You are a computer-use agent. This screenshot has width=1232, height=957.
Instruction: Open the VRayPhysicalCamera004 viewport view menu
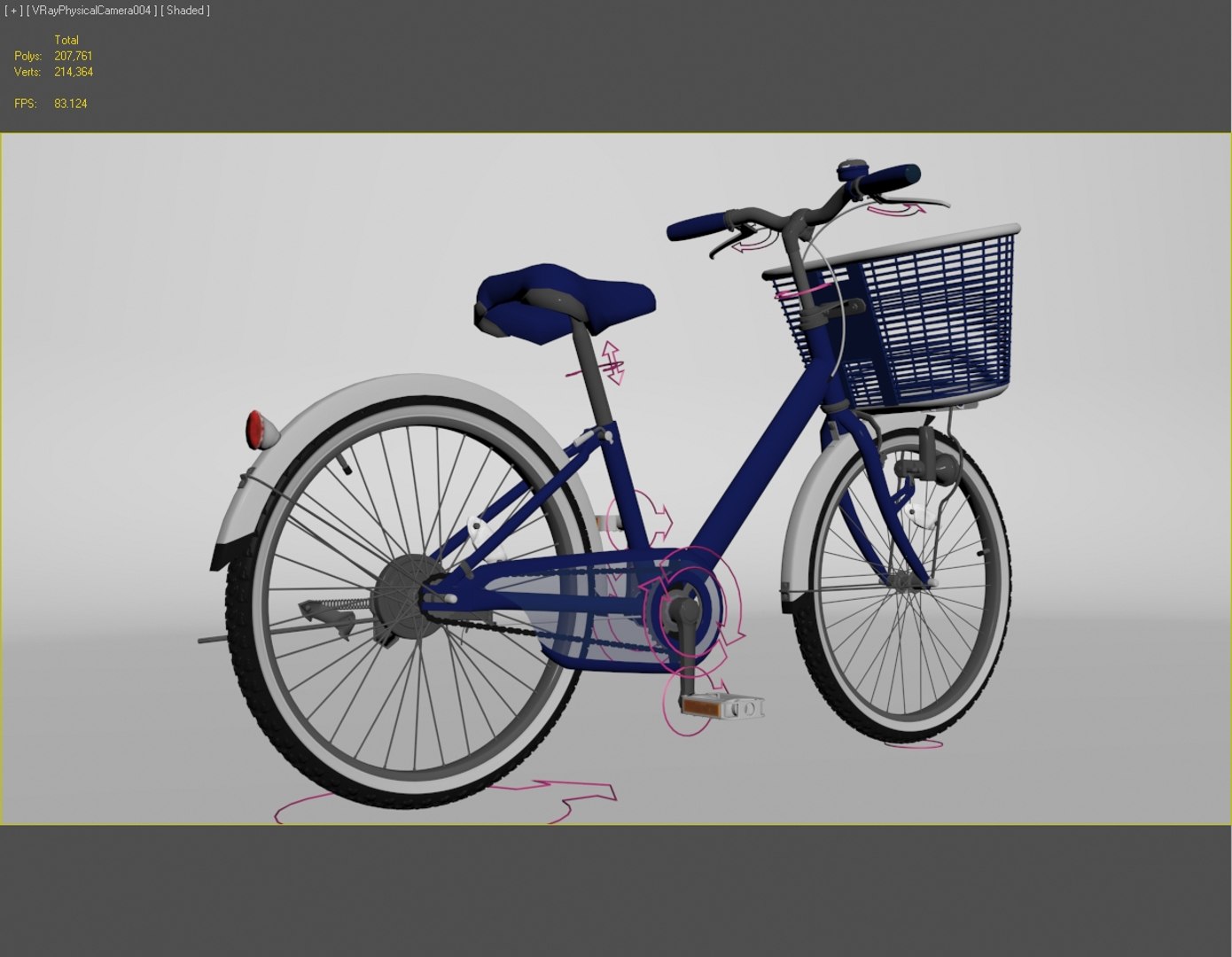[92, 11]
